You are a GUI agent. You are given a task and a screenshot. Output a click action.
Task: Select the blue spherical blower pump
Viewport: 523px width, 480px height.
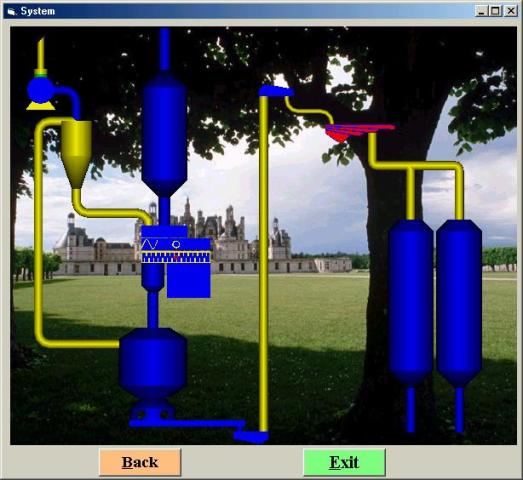(x=40, y=90)
